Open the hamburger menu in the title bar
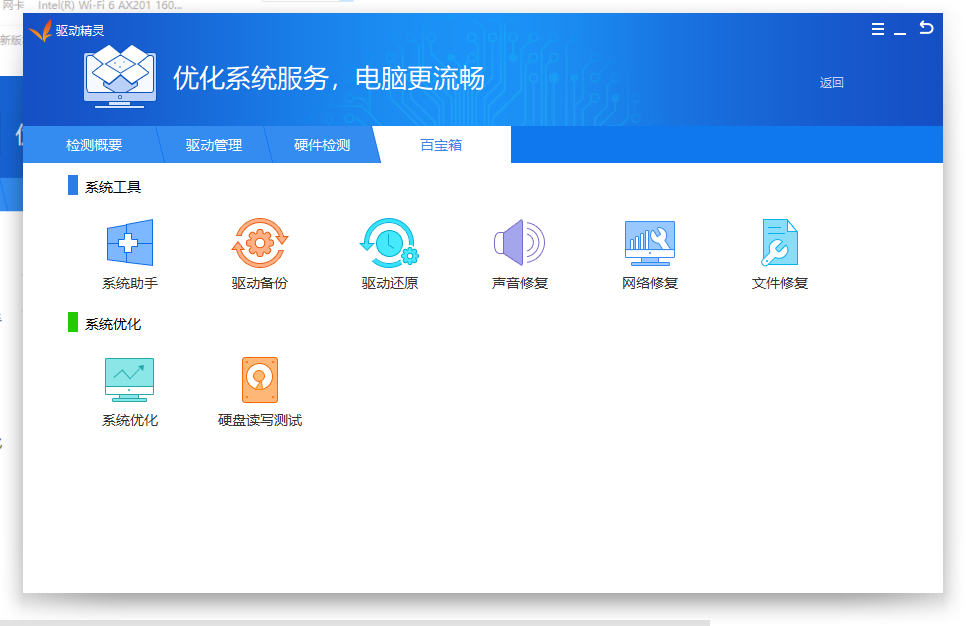The image size is (966, 626). click(x=878, y=30)
